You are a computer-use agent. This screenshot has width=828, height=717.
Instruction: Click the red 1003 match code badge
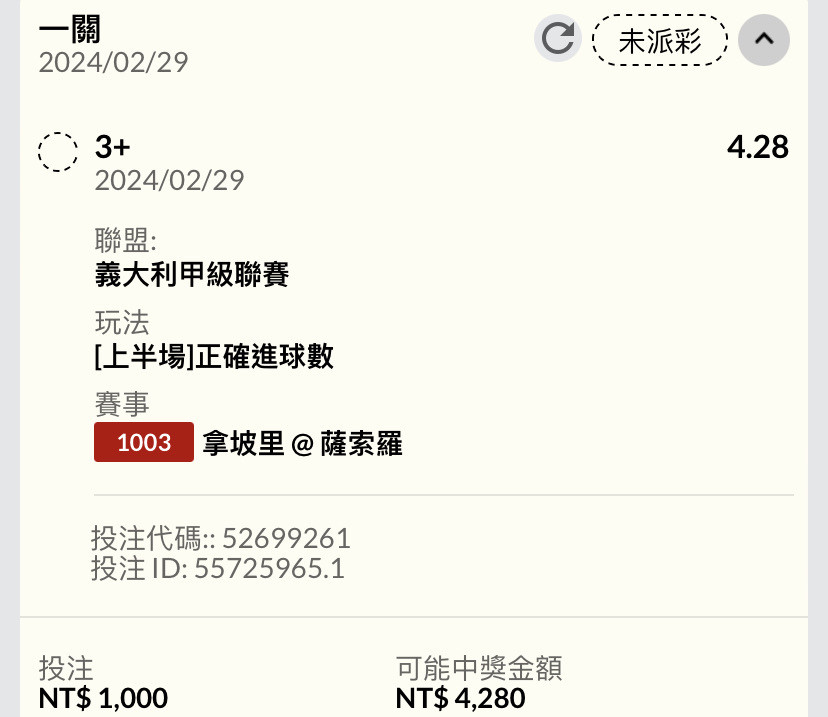pos(144,442)
